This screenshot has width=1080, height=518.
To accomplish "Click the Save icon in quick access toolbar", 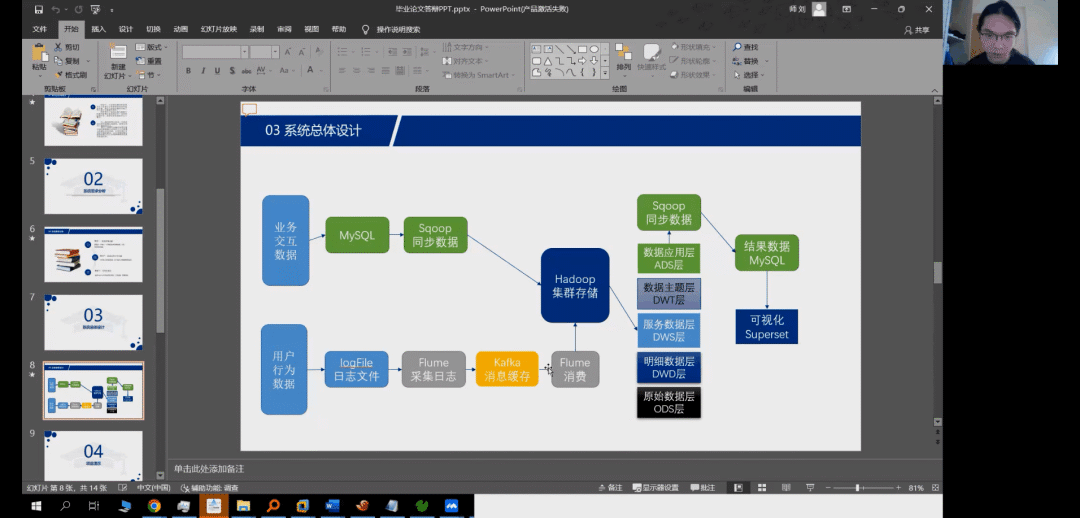I will pyautogui.click(x=38, y=9).
